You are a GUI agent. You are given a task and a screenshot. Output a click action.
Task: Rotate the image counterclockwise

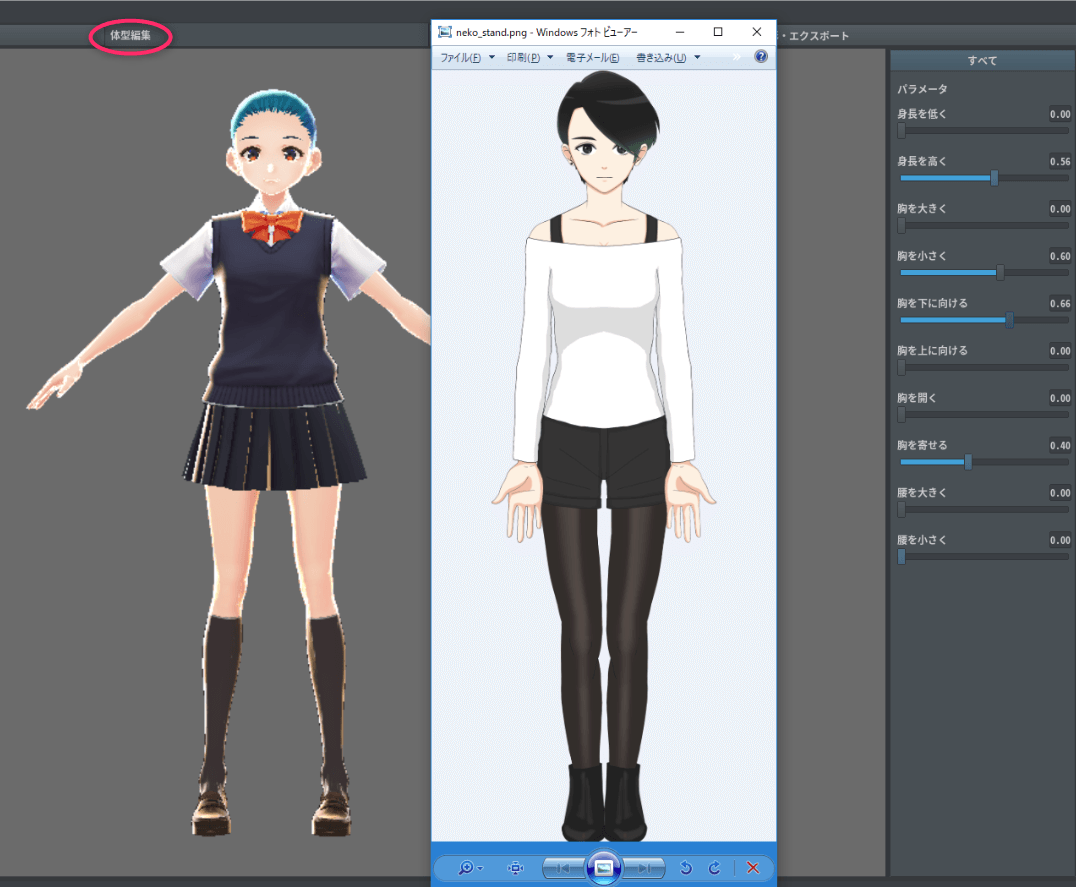click(686, 867)
